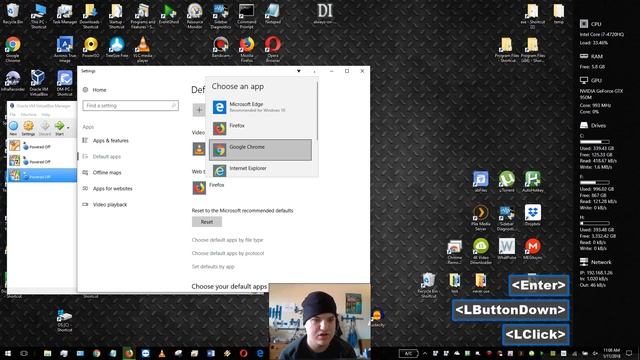Open Video playback settings page

[x=110, y=204]
